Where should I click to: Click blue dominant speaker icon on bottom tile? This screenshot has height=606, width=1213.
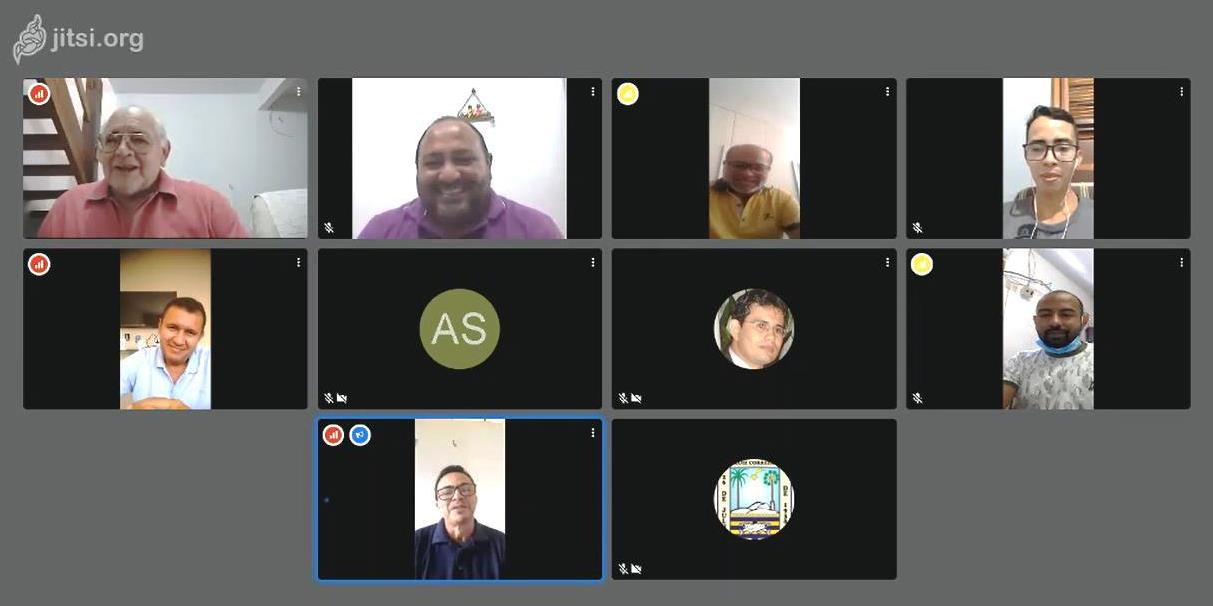[x=360, y=435]
